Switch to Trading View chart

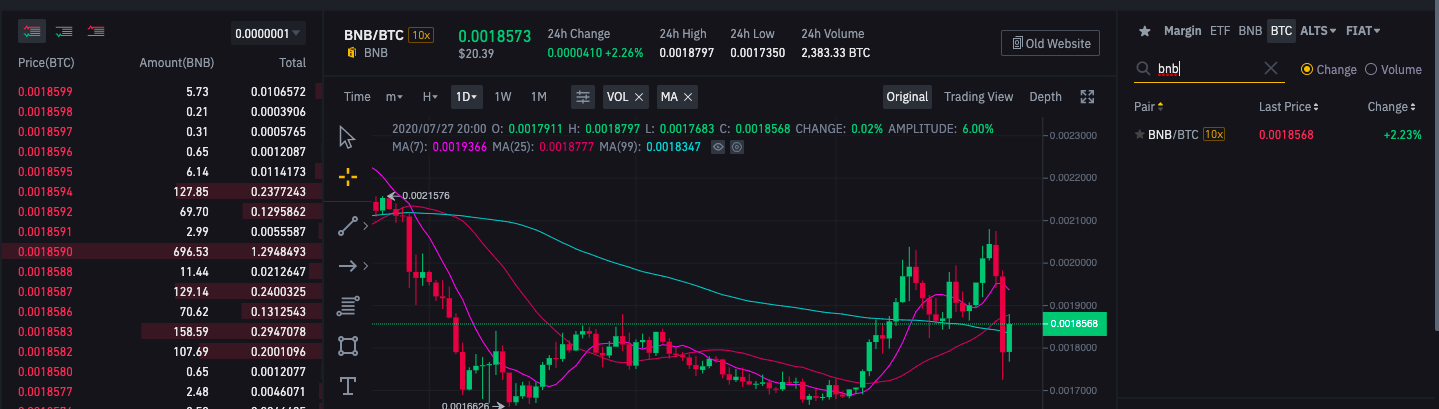979,97
